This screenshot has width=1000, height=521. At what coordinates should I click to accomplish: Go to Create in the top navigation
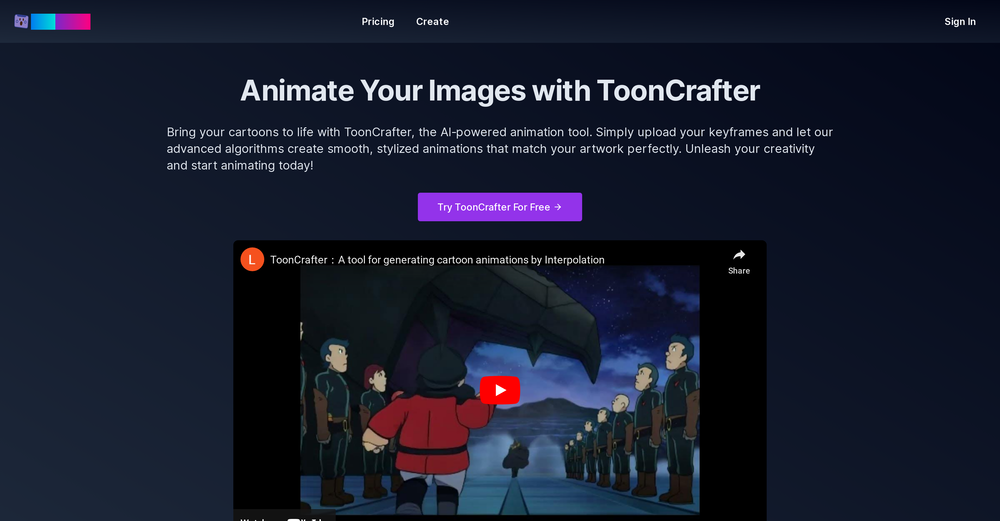point(432,21)
